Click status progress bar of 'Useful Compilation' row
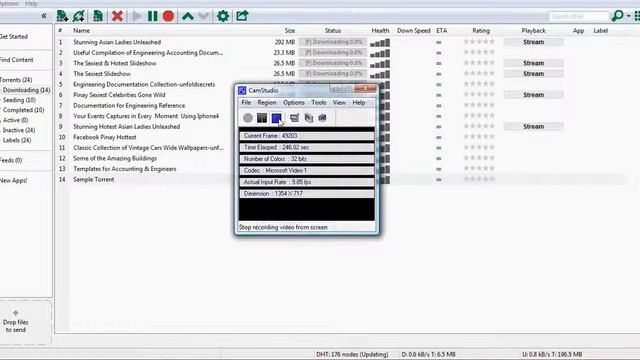This screenshot has width=640, height=360. point(333,53)
